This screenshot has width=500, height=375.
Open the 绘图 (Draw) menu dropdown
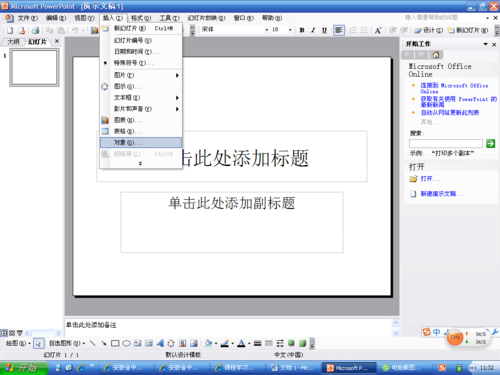(18, 343)
